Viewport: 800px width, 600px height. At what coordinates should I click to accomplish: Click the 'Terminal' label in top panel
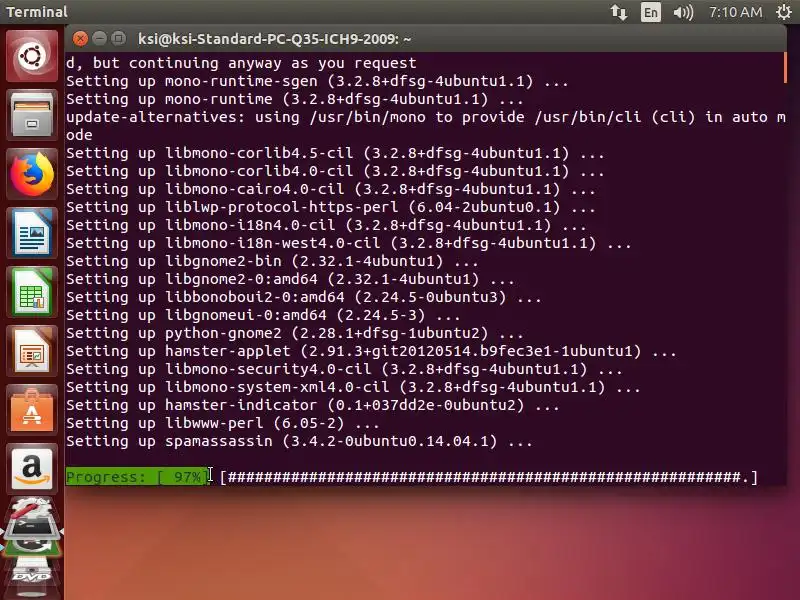coord(37,12)
